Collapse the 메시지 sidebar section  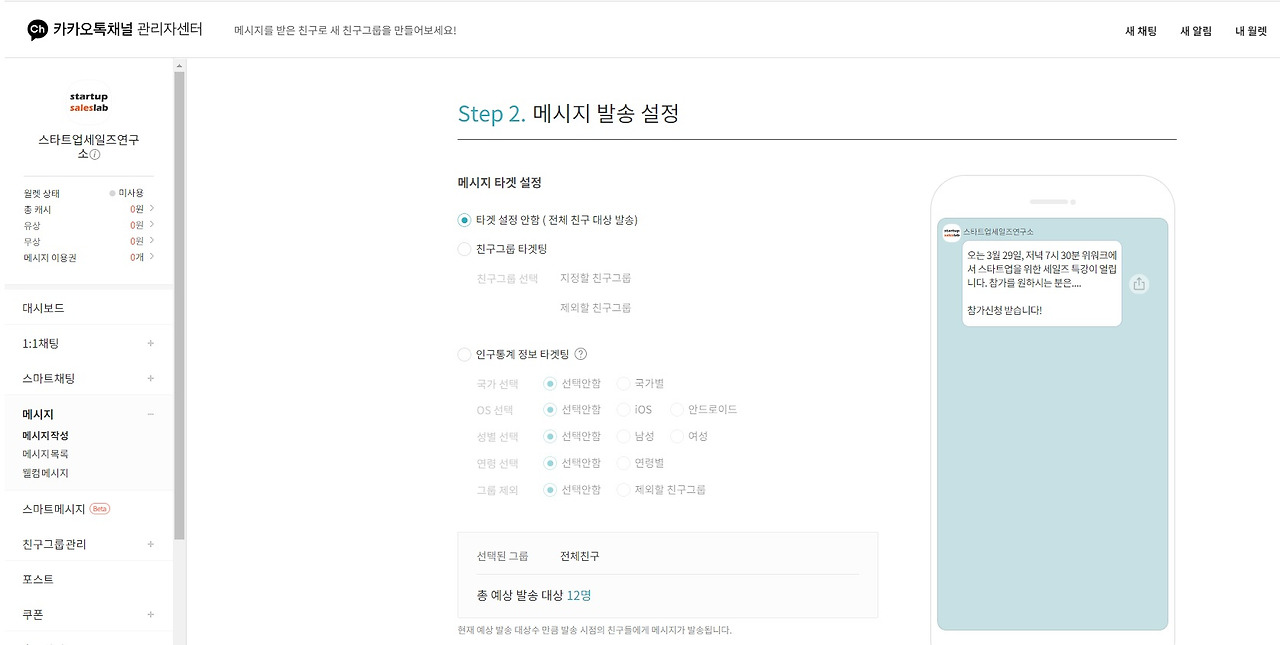point(150,414)
